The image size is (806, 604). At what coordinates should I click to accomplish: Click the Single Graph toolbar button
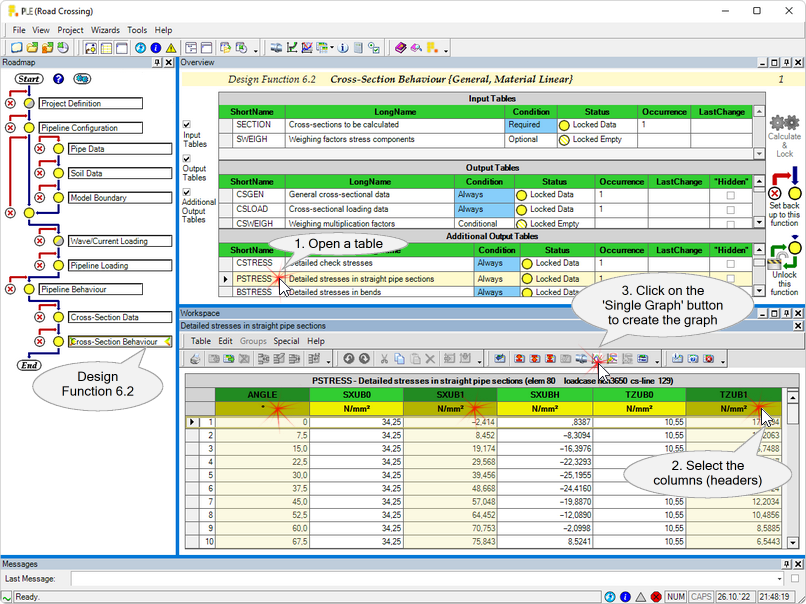tap(596, 358)
